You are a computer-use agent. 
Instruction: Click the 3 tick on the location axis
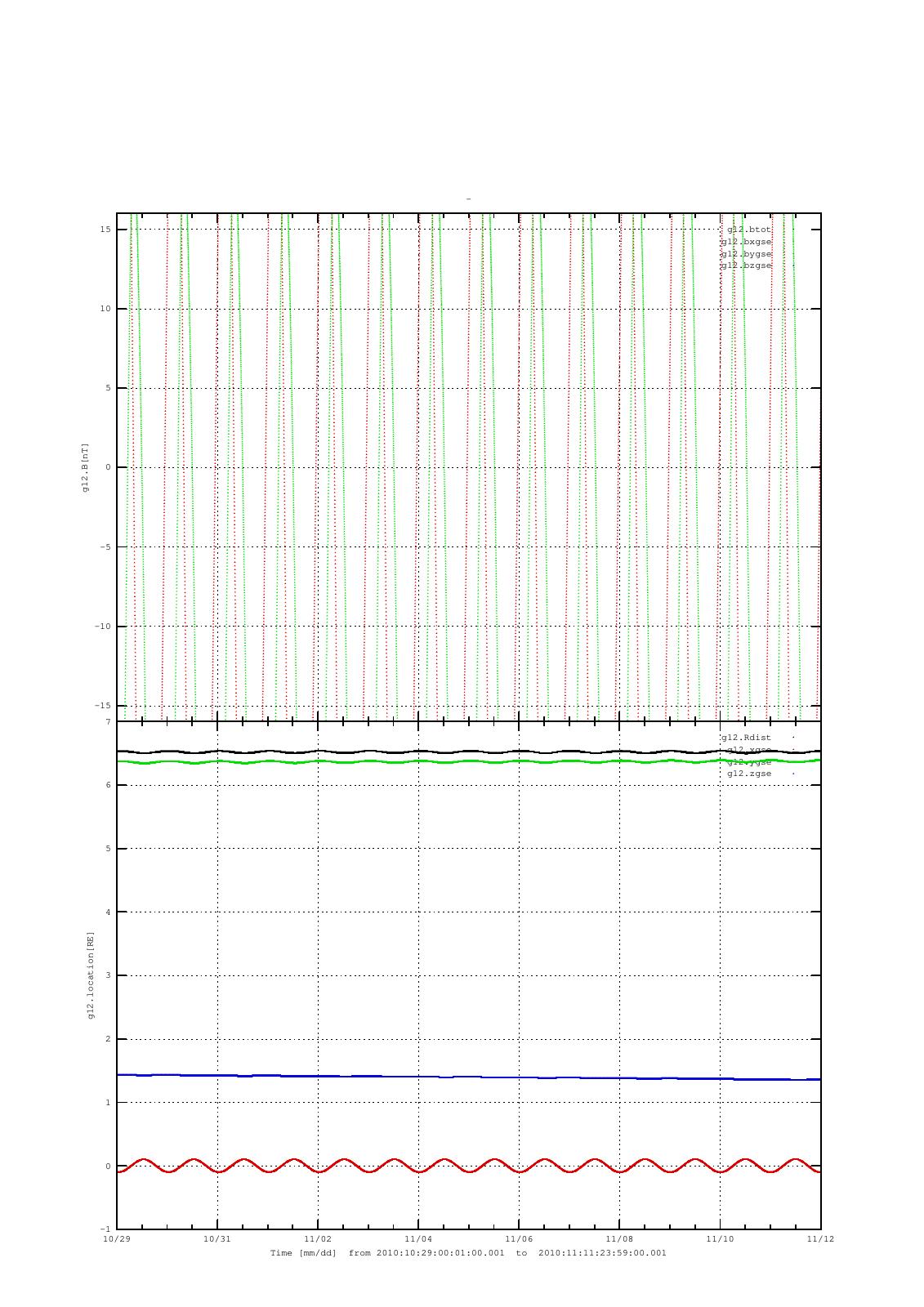tap(108, 976)
